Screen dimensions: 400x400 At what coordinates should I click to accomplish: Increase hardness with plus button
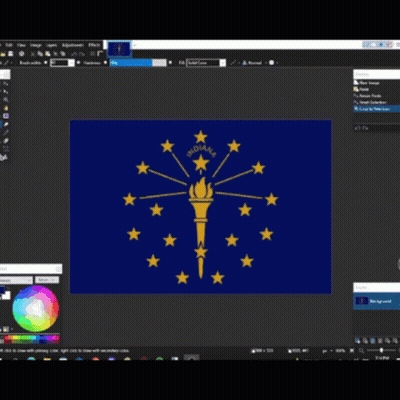(x=170, y=62)
